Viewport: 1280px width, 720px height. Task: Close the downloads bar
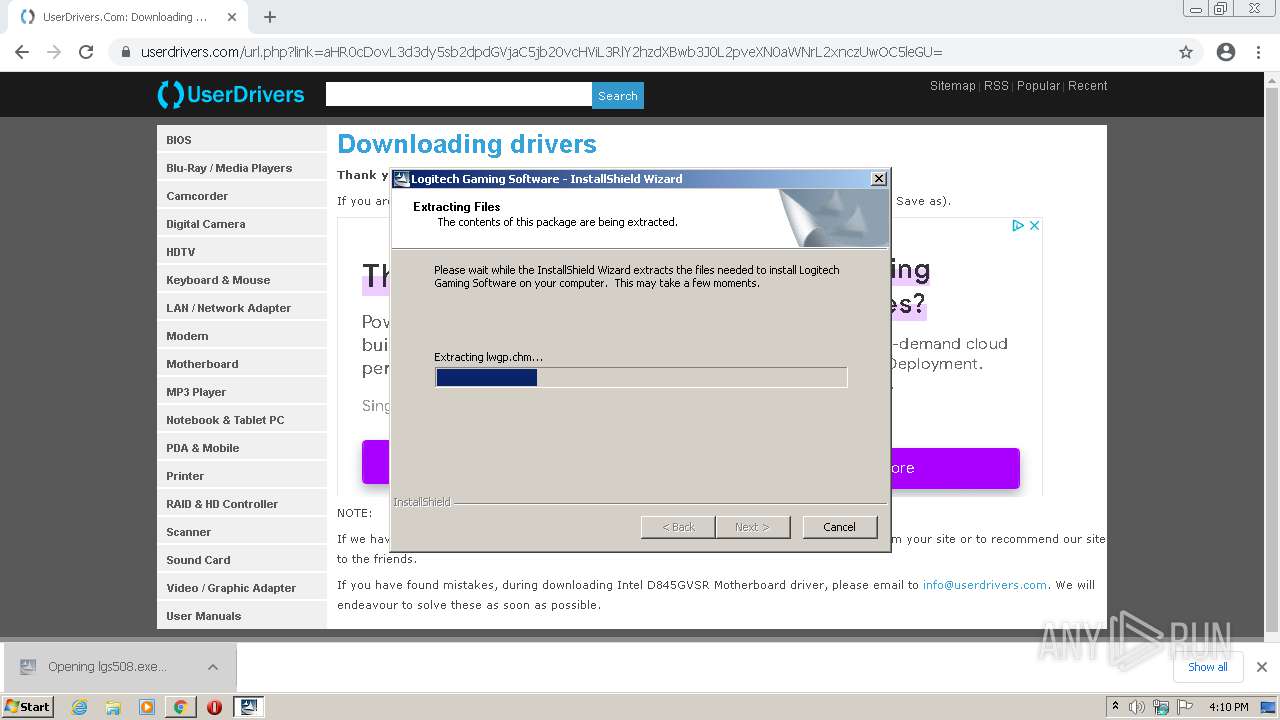click(1262, 667)
